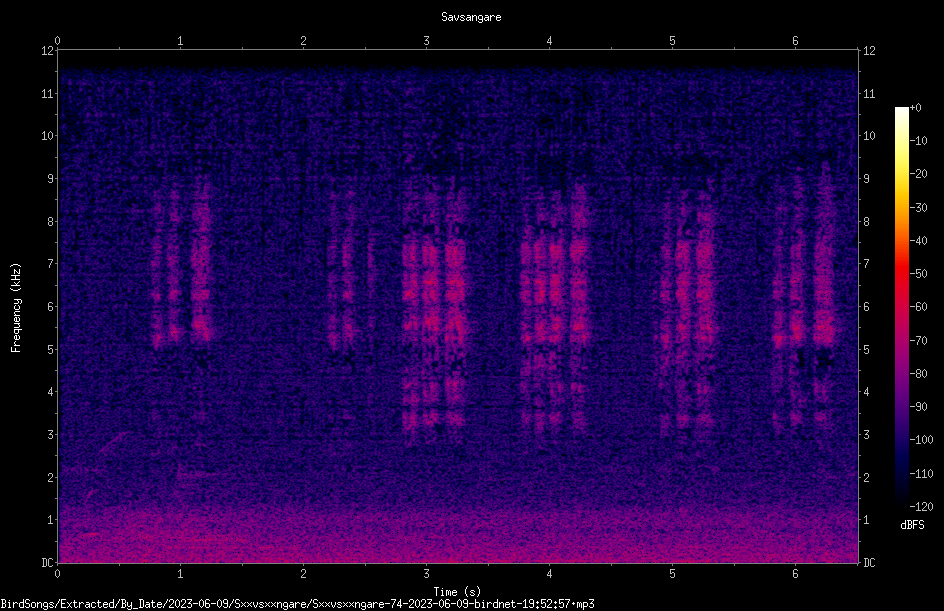Click the DC label on left axis
Viewport: 944px width, 611px height.
tap(47, 562)
